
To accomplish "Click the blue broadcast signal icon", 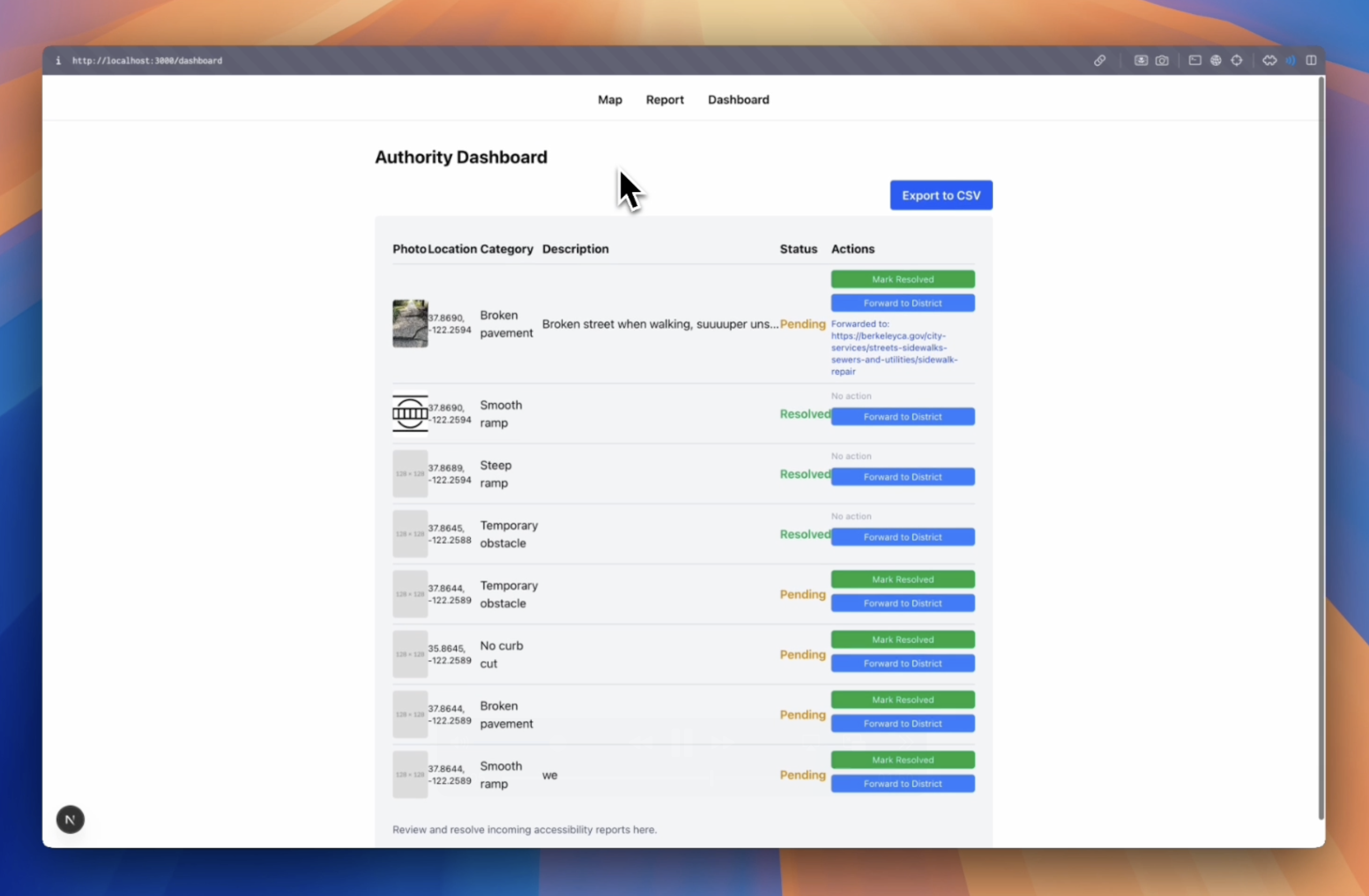I will coord(1291,61).
